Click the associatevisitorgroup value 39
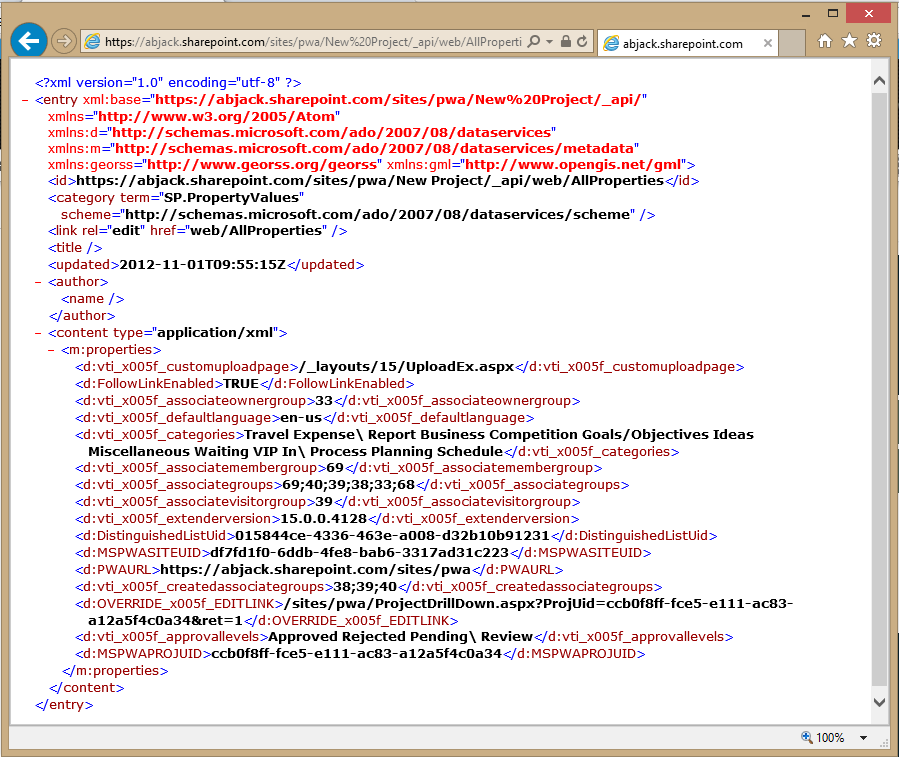 pos(324,502)
